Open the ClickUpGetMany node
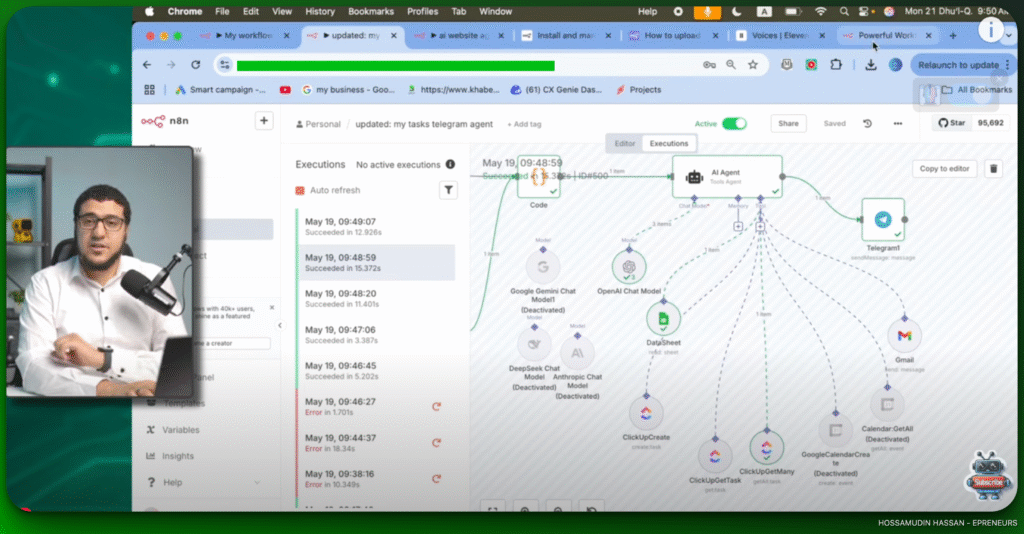1024x534 pixels. (767, 448)
